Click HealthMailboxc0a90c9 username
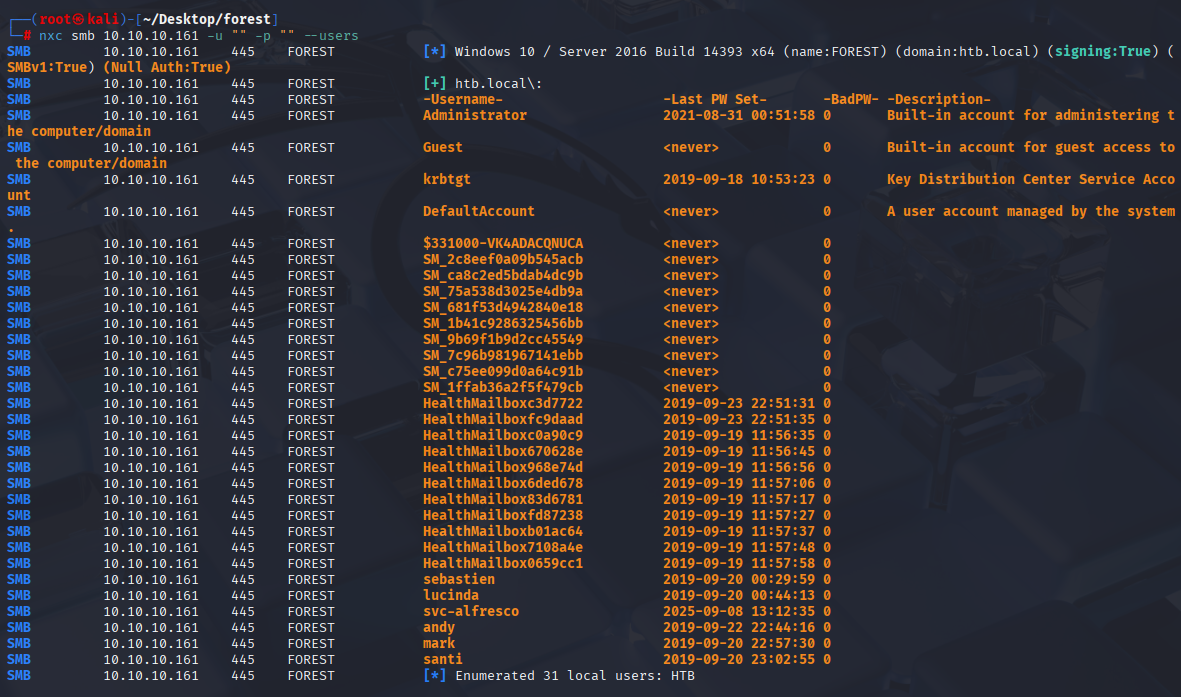The height and width of the screenshot is (697, 1181). (x=502, y=436)
